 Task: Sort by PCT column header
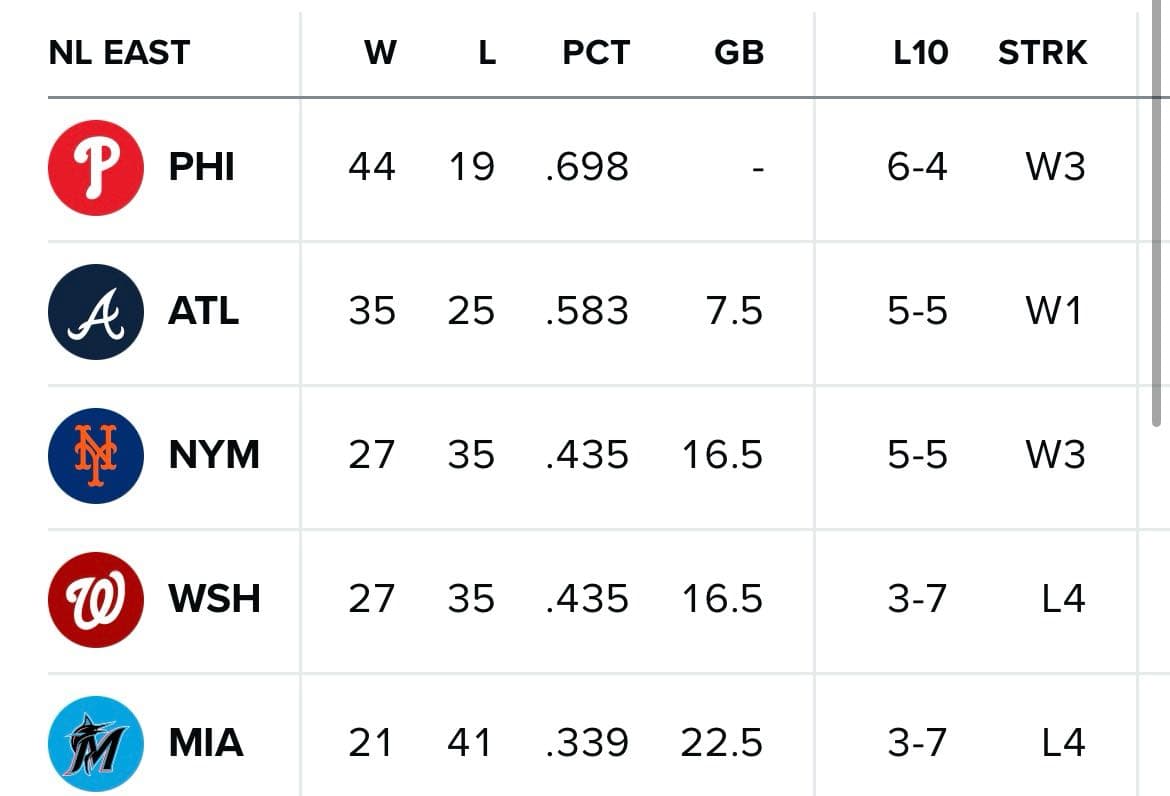click(x=596, y=52)
